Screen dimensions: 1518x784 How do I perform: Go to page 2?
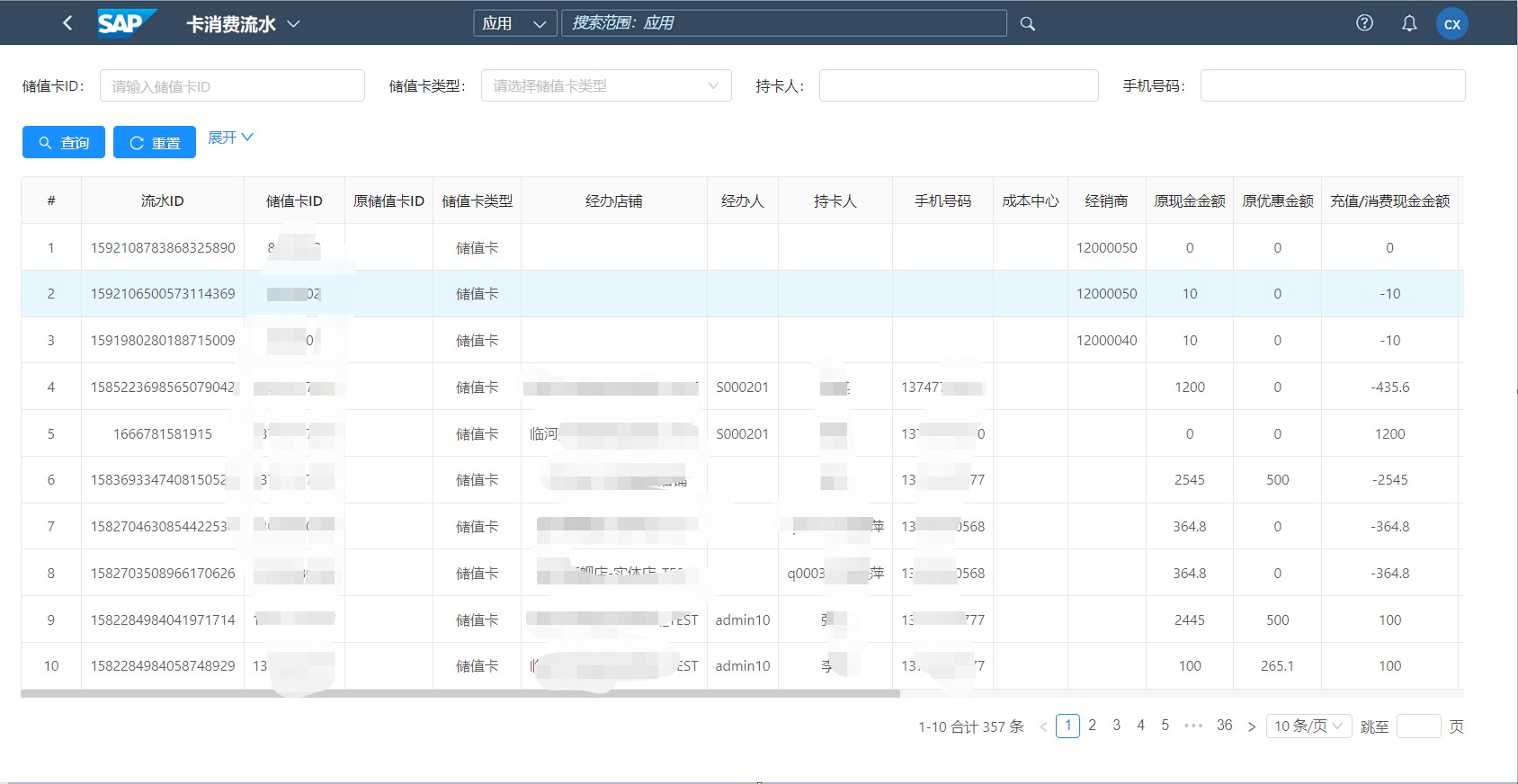pos(1092,726)
